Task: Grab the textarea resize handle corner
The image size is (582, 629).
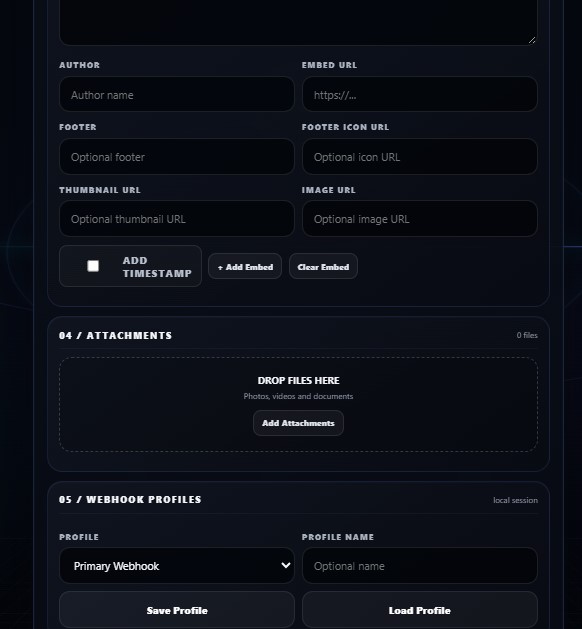Action: click(532, 40)
